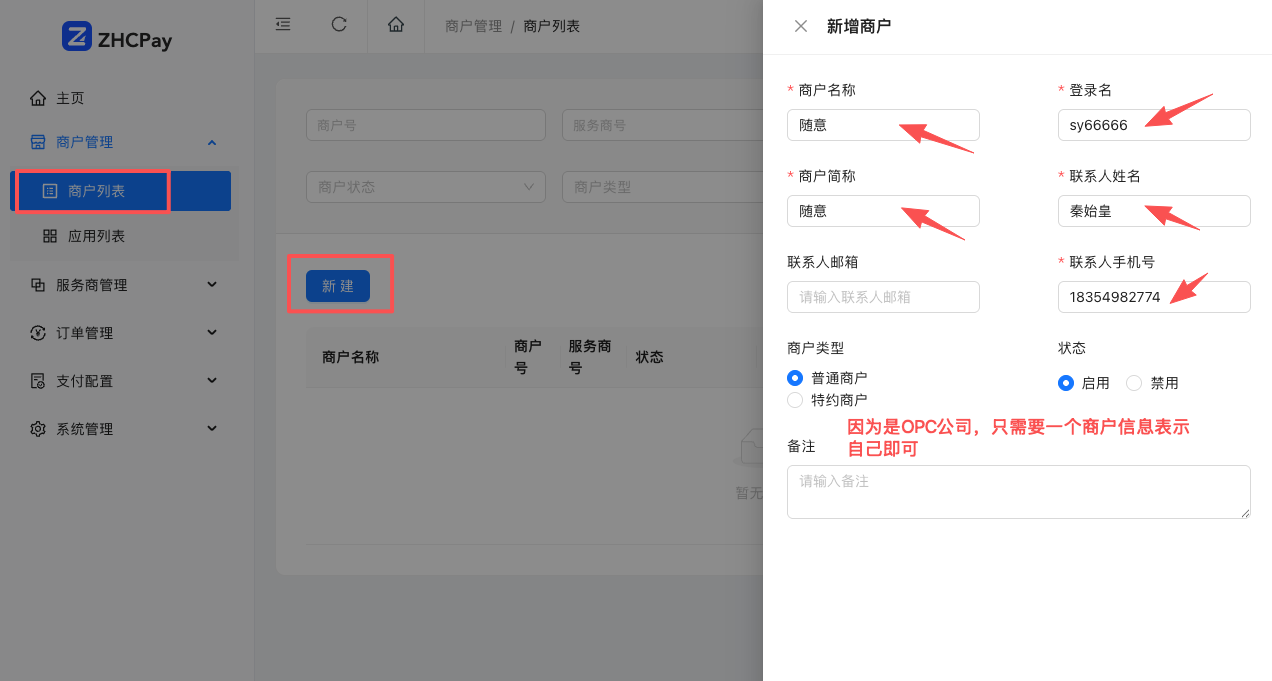Expand the 订单管理 menu chevron
This screenshot has height=681, width=1272.
[212, 333]
